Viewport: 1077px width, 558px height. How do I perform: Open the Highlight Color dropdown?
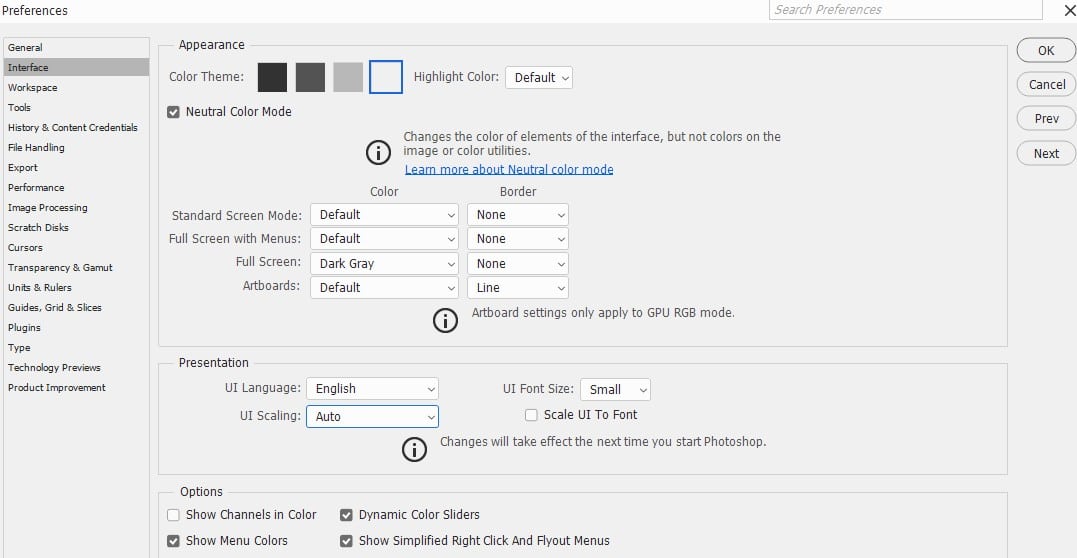(539, 77)
